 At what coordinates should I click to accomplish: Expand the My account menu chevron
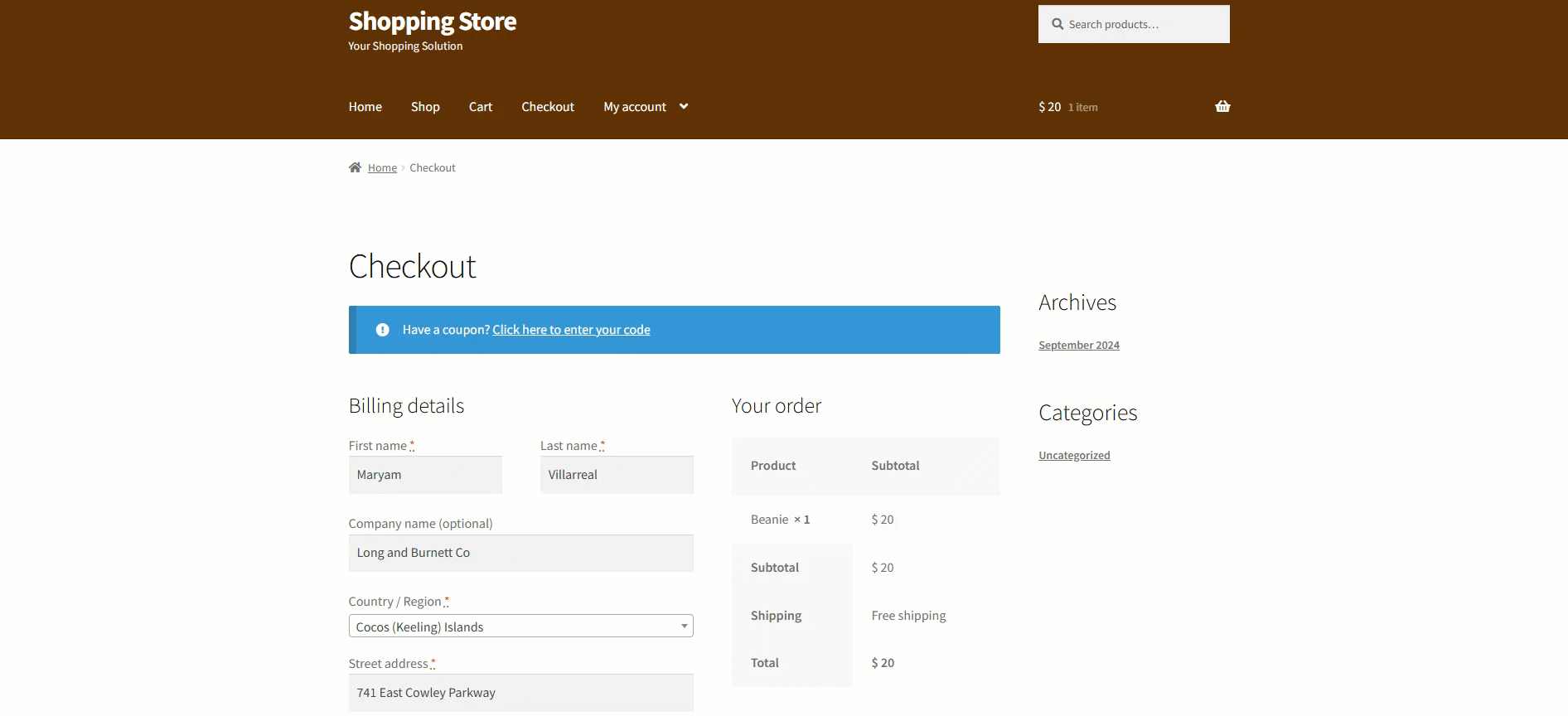tap(684, 106)
